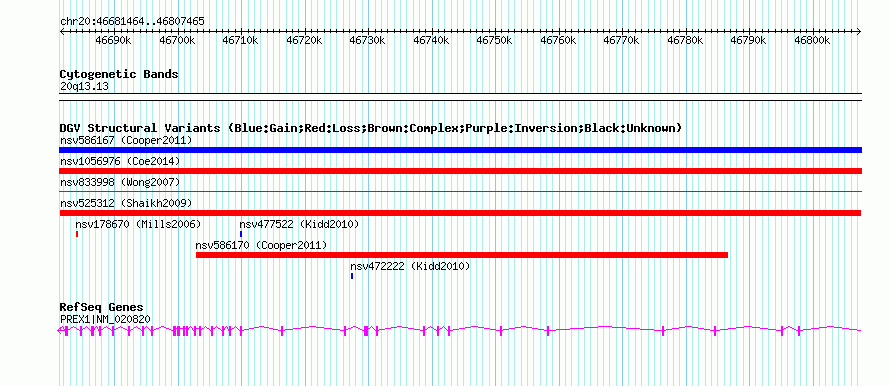
Task: Click the RefSeq Genes track title
Action: pyautogui.click(x=101, y=308)
